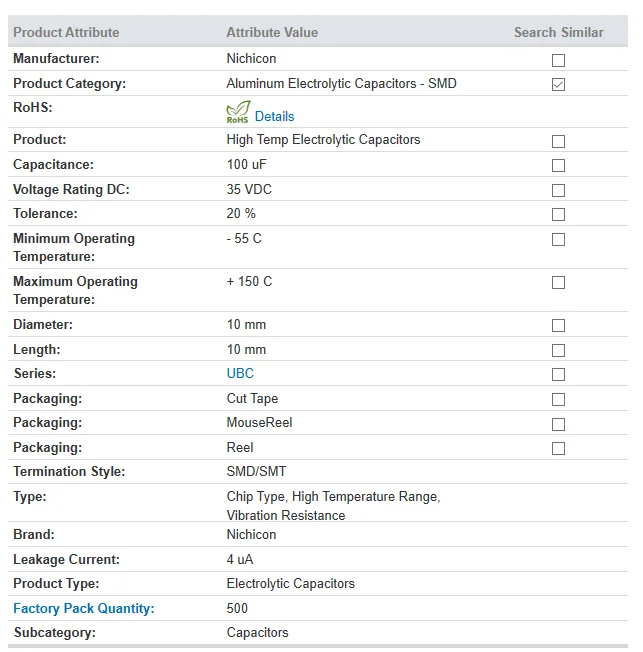Check the Cut Tape packaging checkbox
643x652 pixels.
558,400
